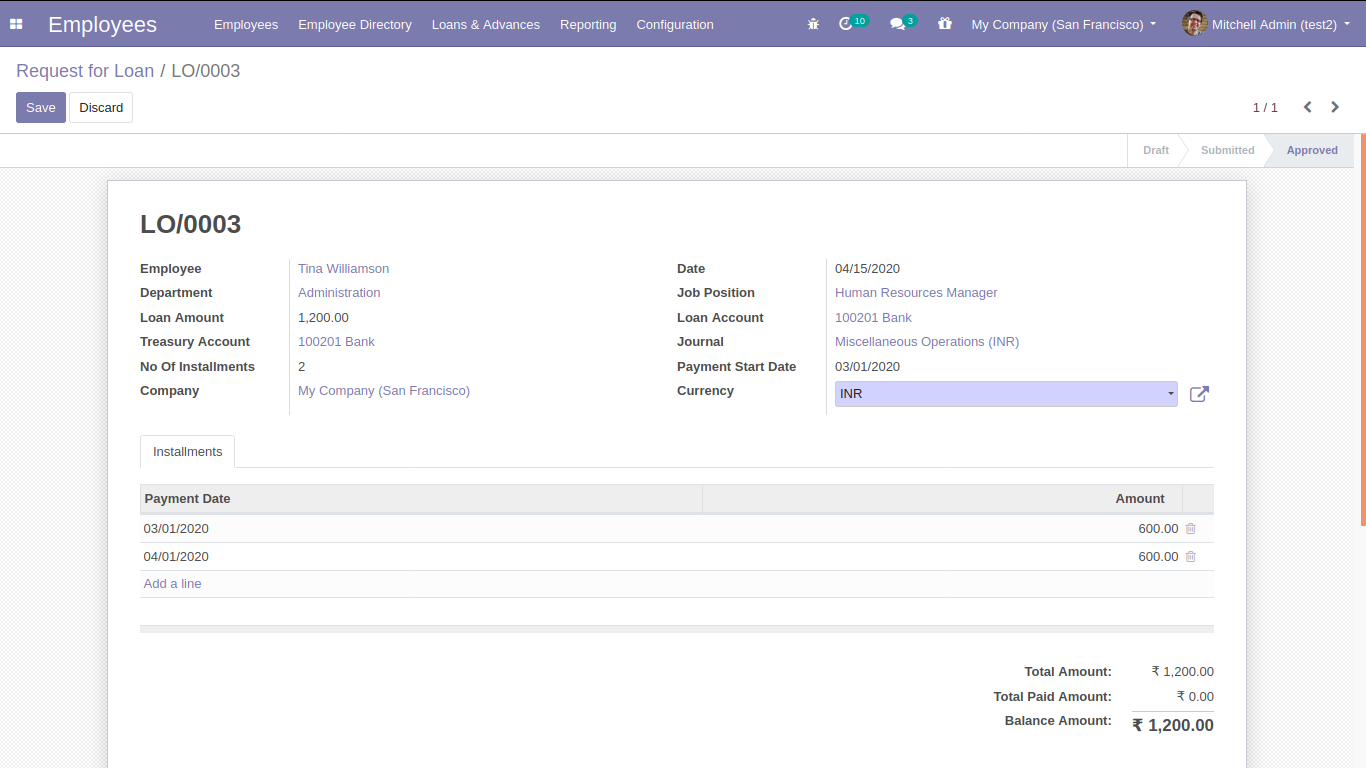Open the apps grid menu icon
The image size is (1366, 768).
(x=16, y=24)
